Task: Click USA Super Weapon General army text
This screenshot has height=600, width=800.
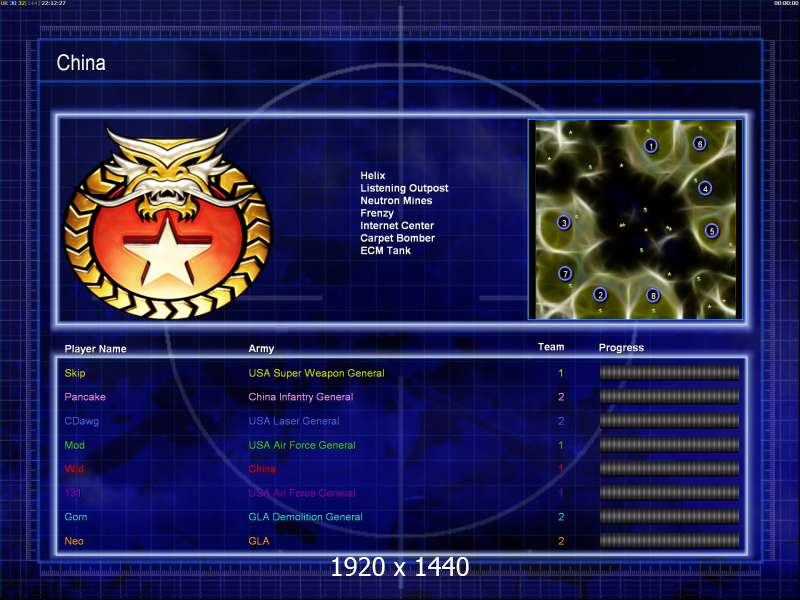Action: point(316,373)
